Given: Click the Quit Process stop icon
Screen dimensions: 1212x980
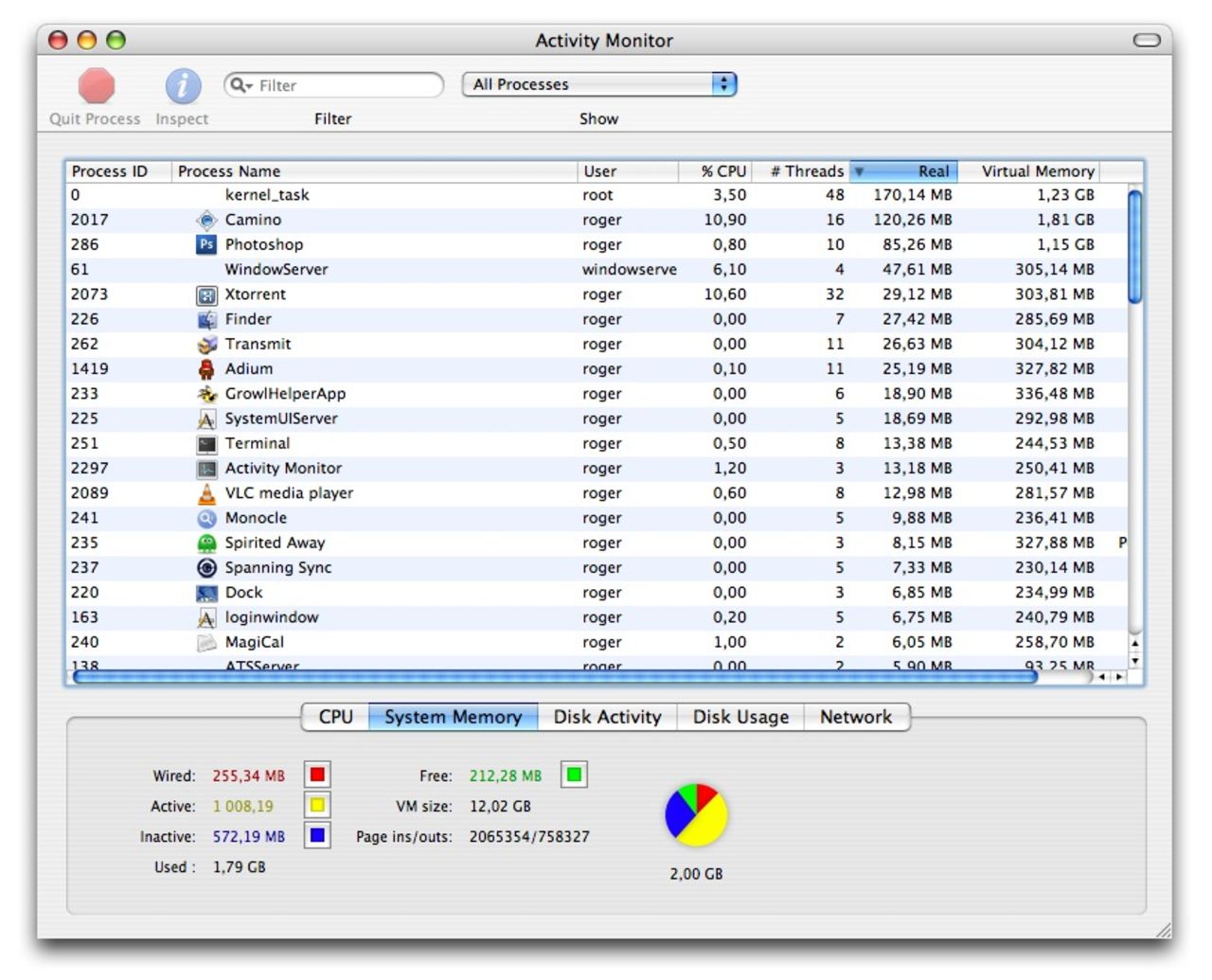Looking at the screenshot, I should click(x=96, y=86).
